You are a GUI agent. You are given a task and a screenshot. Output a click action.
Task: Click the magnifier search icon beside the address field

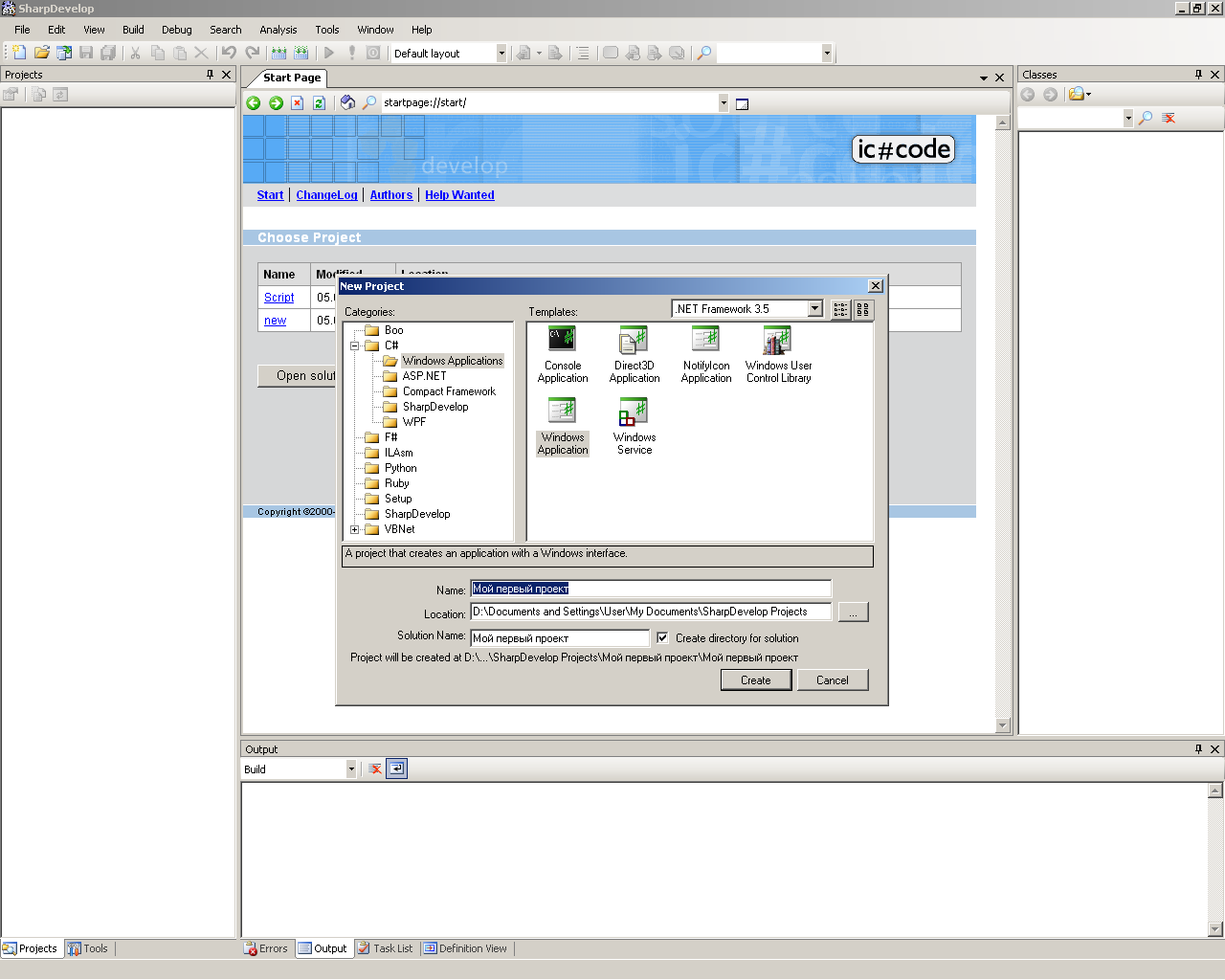369,102
